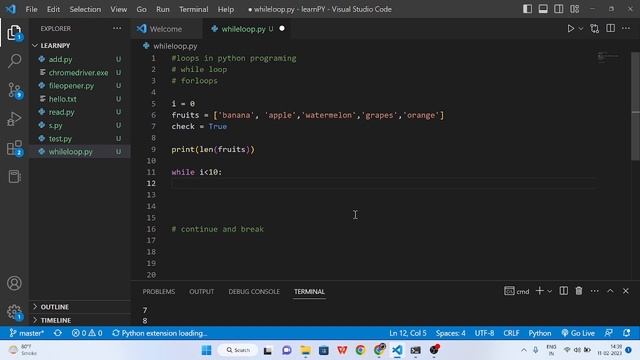Screen dimensions: 640x360
Task: Expand the OUTLINE section
Action: tap(54, 307)
